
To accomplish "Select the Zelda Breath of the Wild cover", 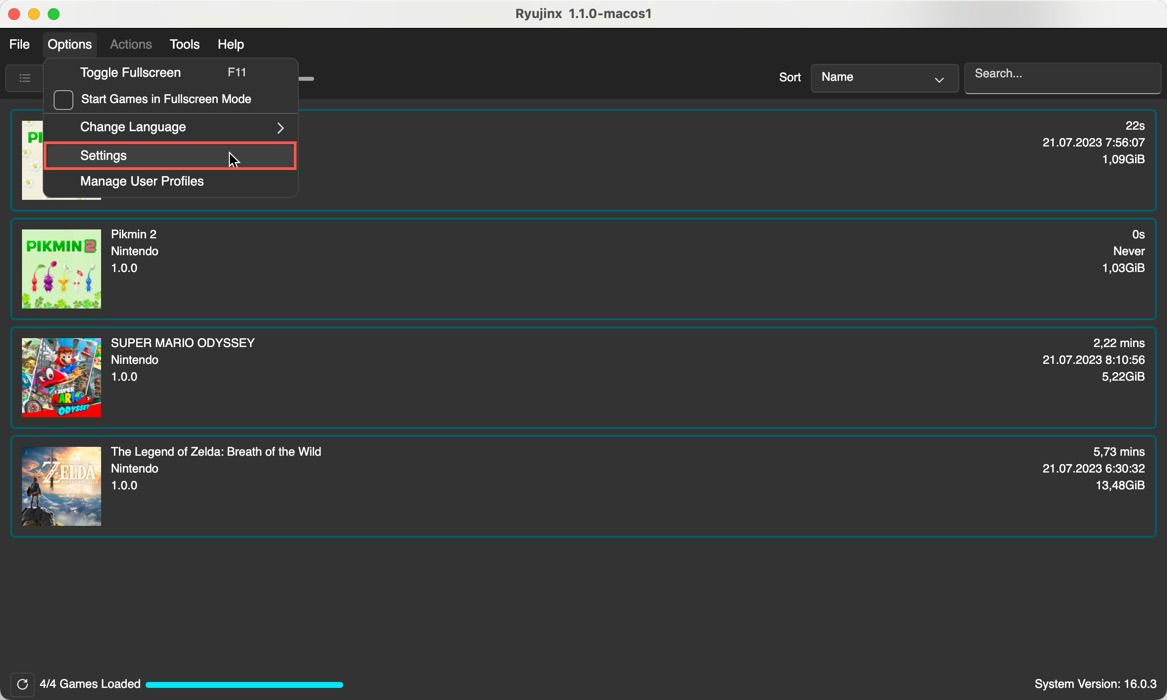I will pos(61,486).
